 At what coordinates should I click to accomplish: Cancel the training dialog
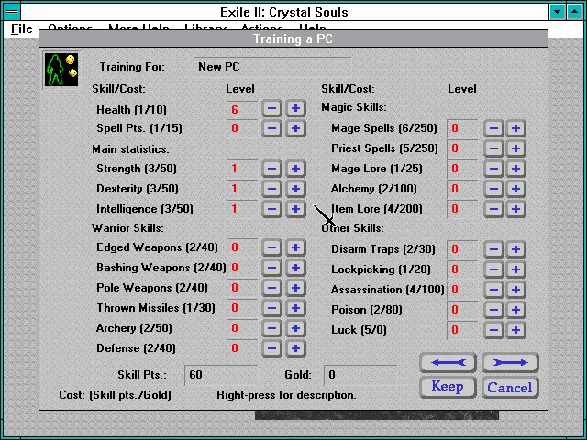coord(510,387)
